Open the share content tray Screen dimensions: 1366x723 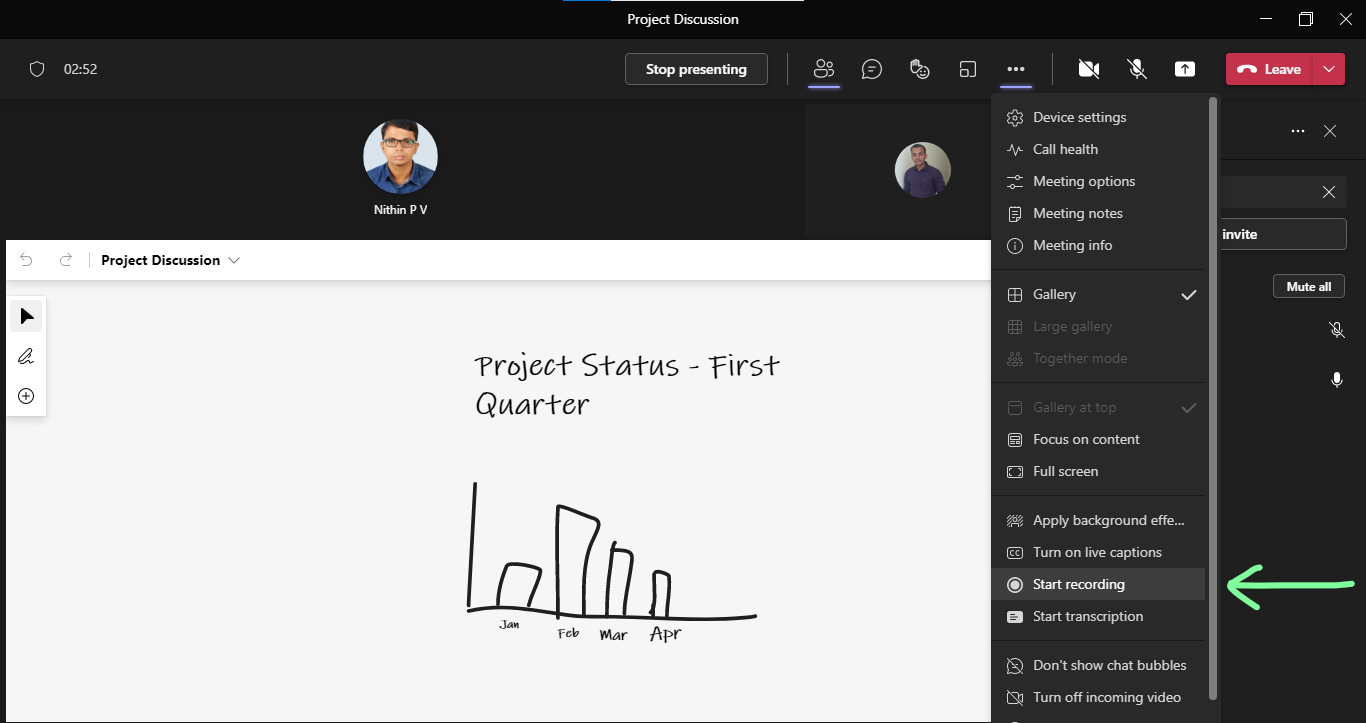[x=1184, y=69]
